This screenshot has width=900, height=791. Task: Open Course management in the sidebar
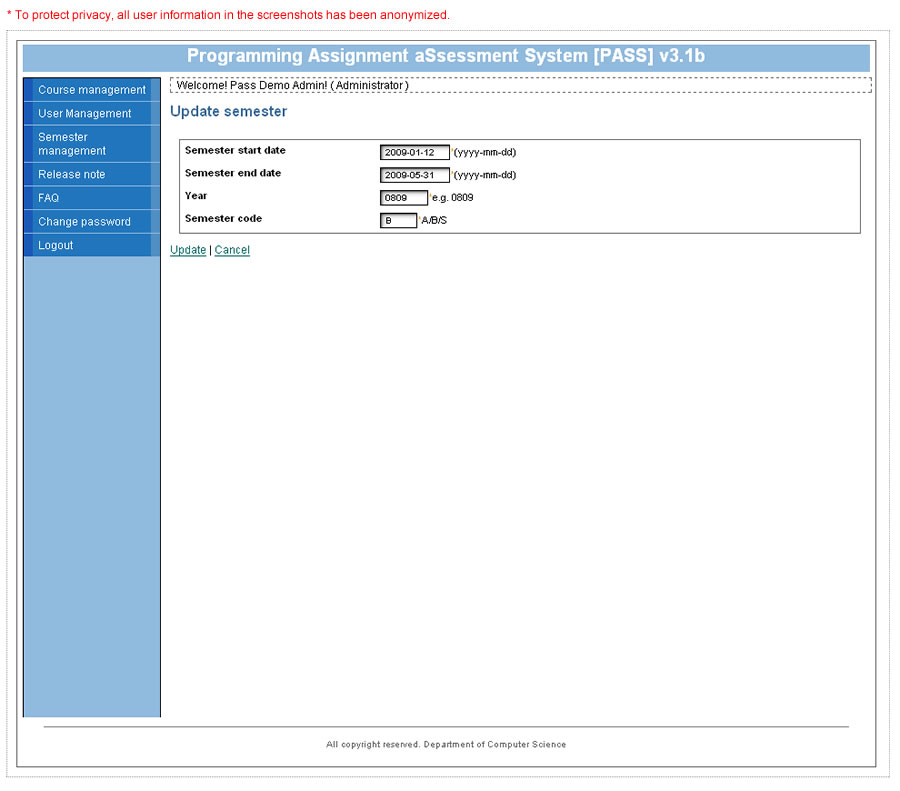[x=91, y=90]
